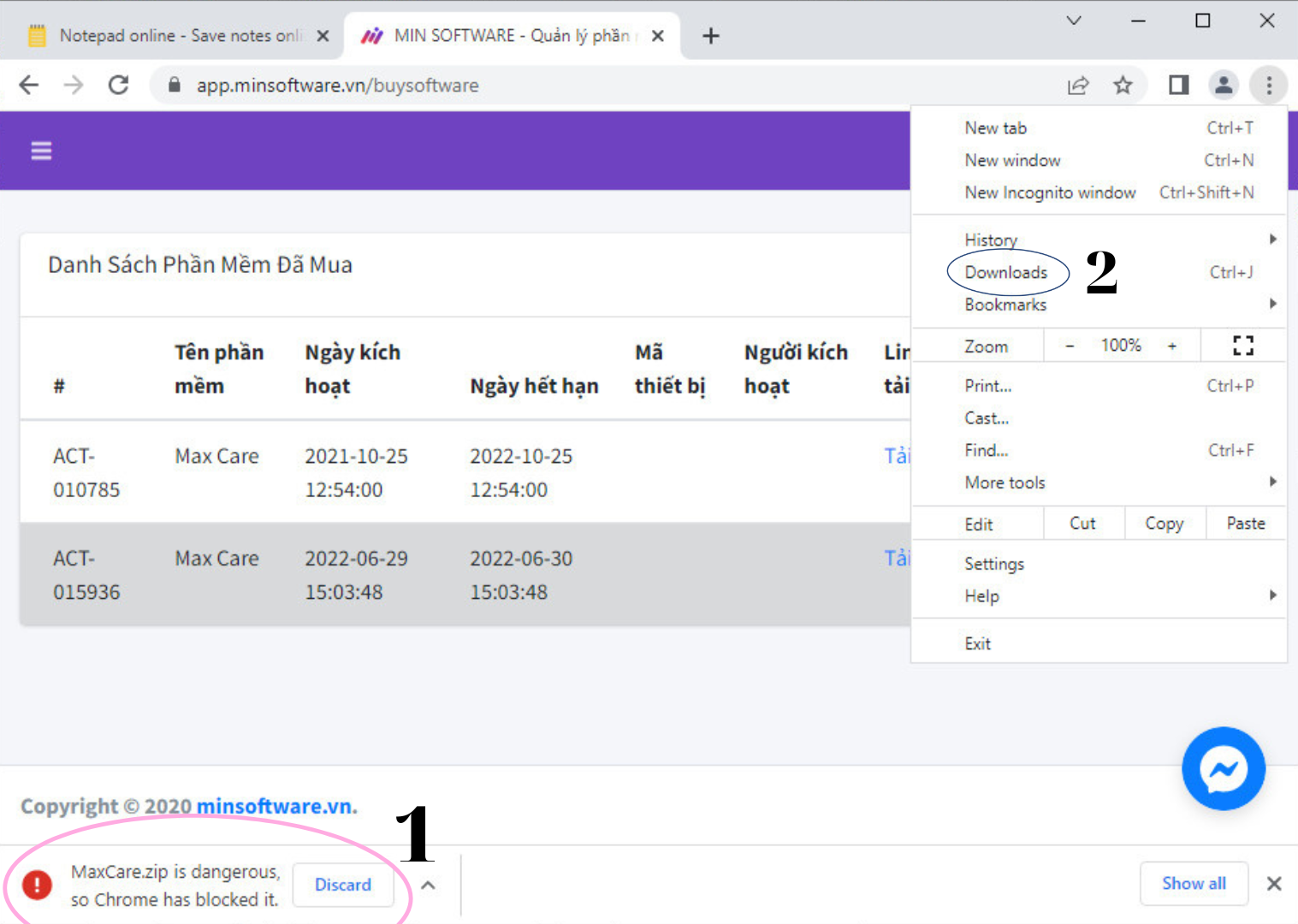Open the History submenu arrow
Viewport: 1298px width, 924px height.
click(1272, 239)
